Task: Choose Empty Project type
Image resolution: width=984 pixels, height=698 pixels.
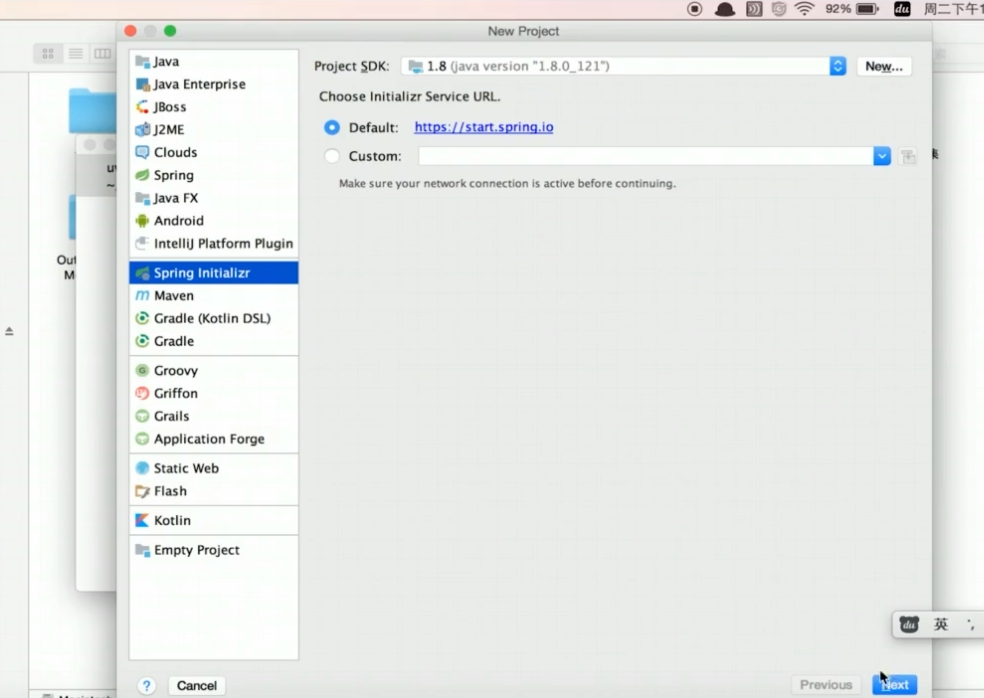Action: pos(213,550)
